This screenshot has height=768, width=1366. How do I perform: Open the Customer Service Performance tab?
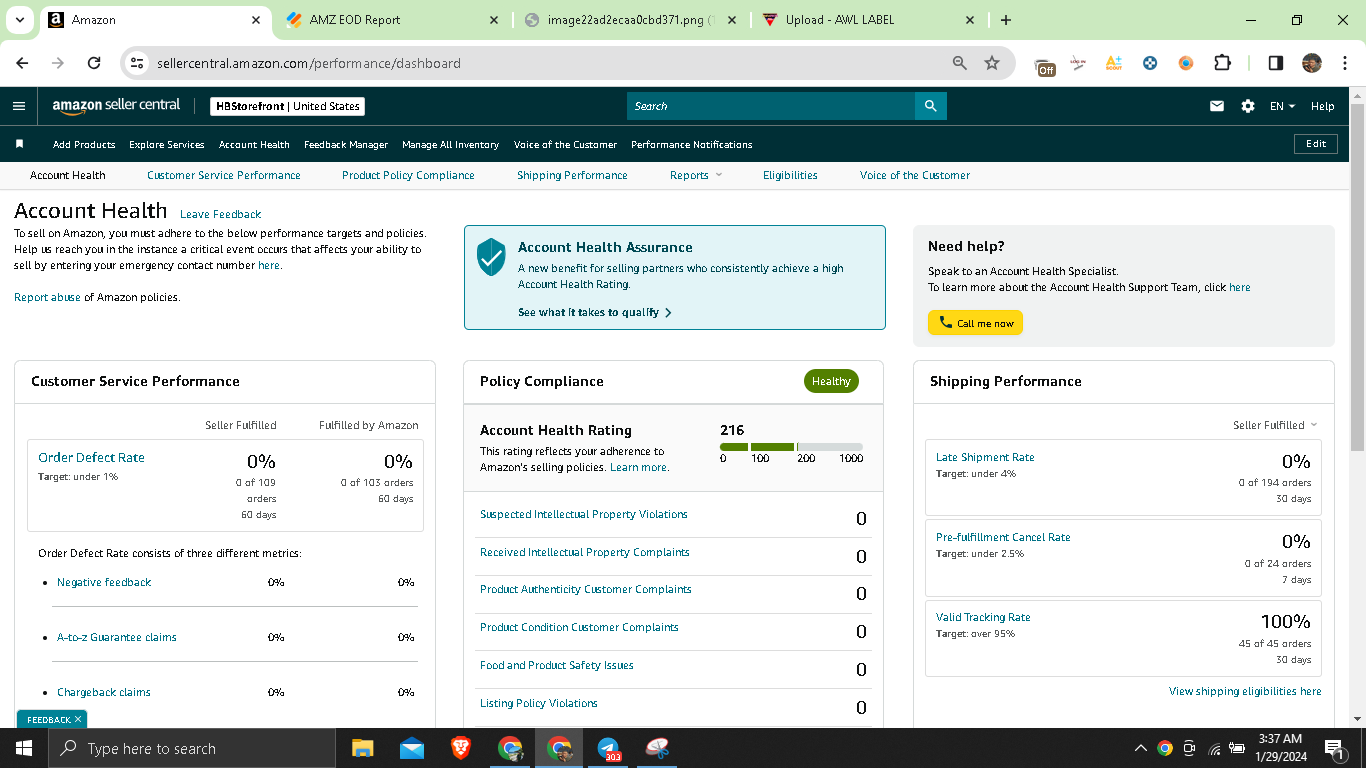(224, 175)
